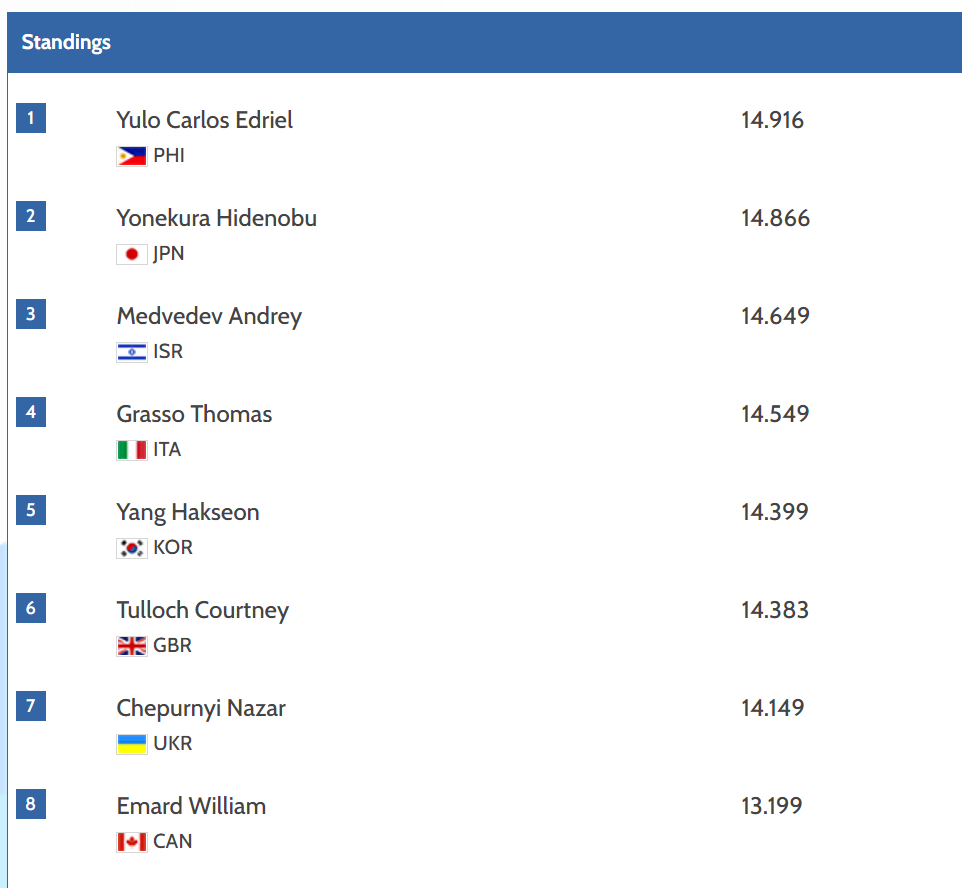
Task: Click the Italy flag icon
Action: pyautogui.click(x=132, y=450)
